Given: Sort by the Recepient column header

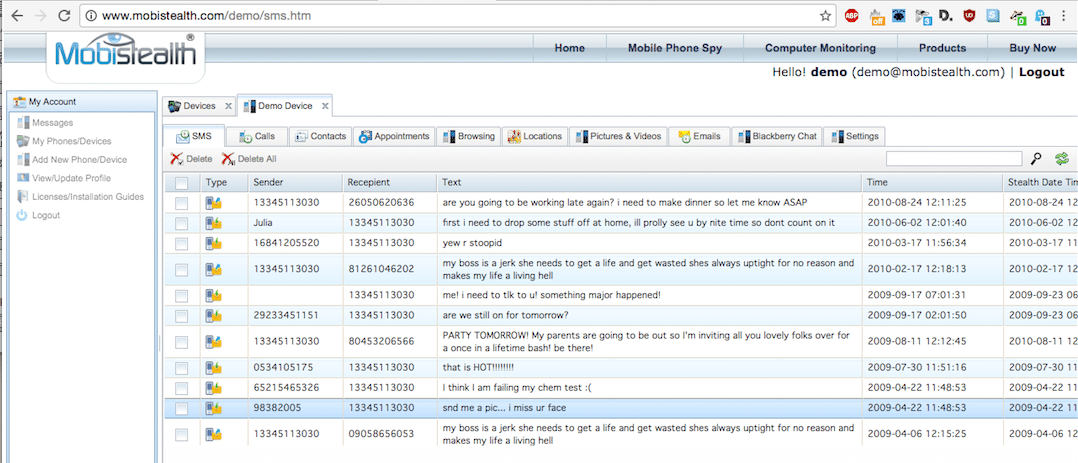Looking at the screenshot, I should (x=389, y=182).
